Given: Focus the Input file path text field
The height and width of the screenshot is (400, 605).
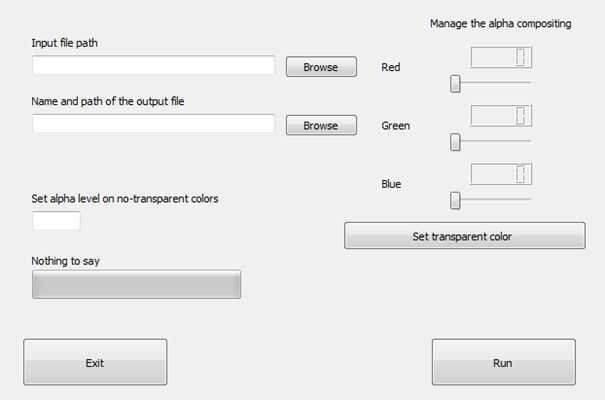Looking at the screenshot, I should point(153,66).
